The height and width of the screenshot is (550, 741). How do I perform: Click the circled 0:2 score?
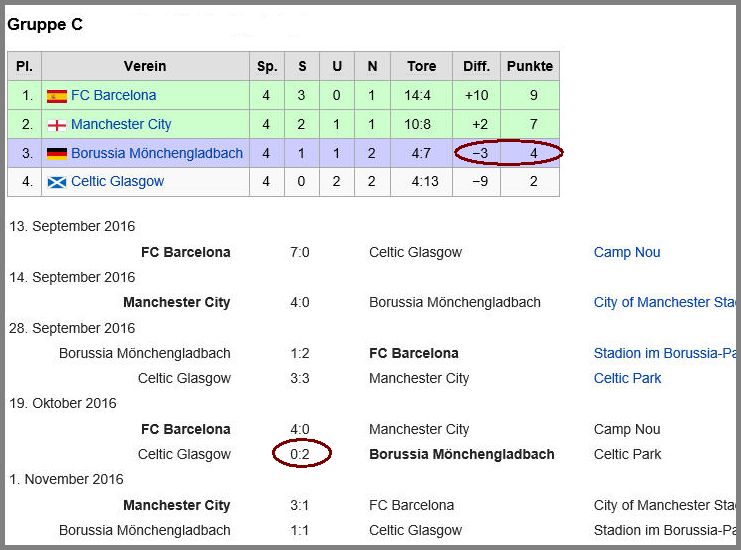coord(300,454)
